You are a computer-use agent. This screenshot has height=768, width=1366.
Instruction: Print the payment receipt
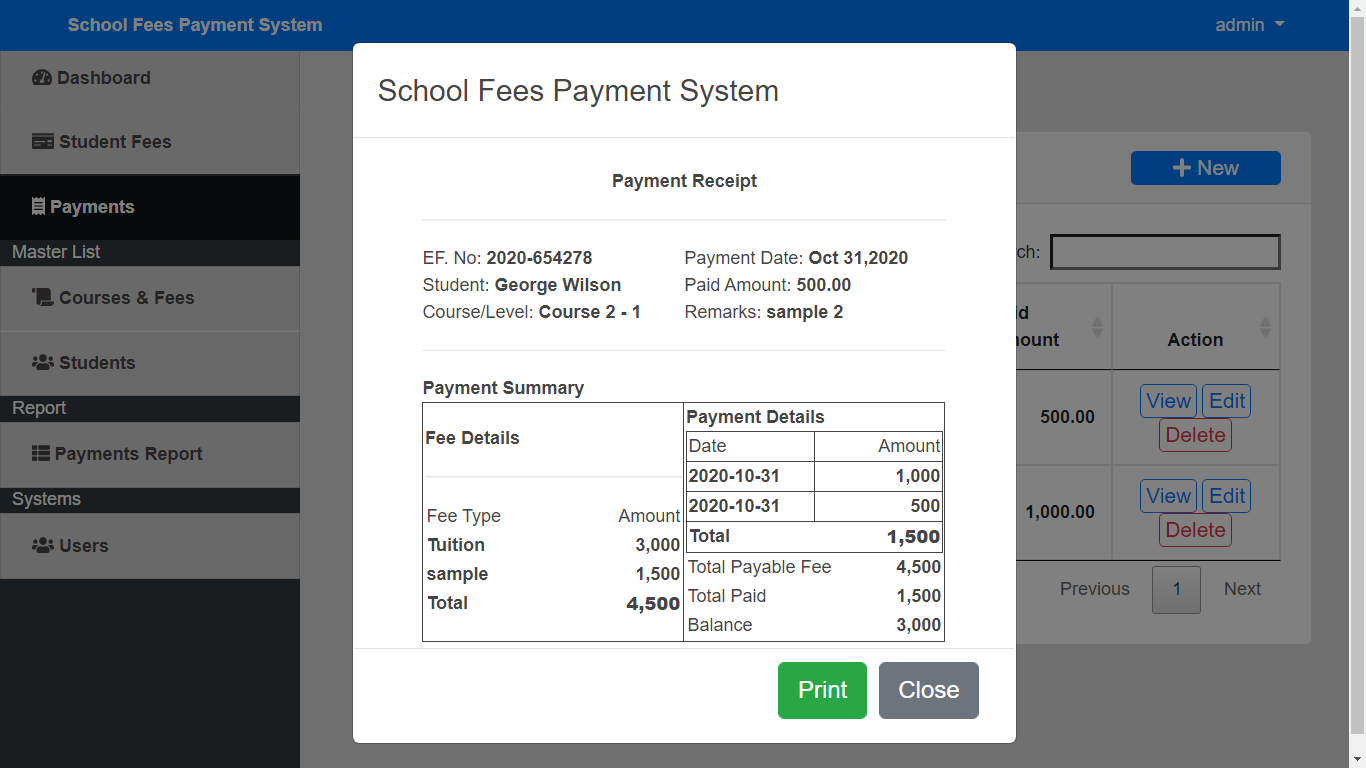[x=822, y=690]
